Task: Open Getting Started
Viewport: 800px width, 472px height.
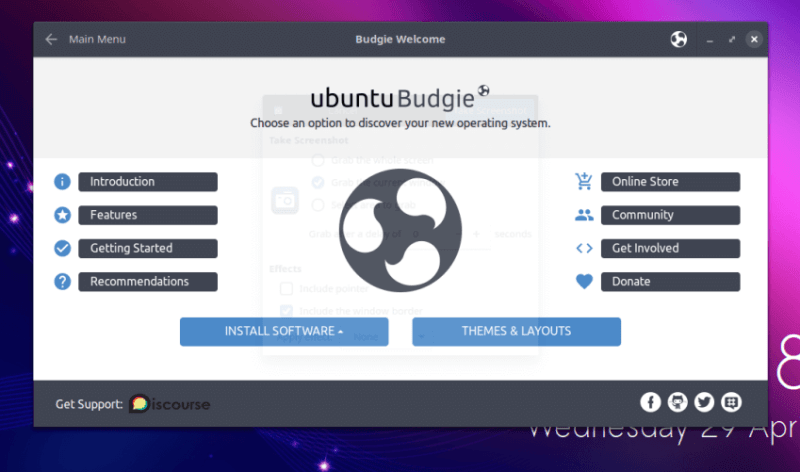Action: tap(147, 248)
